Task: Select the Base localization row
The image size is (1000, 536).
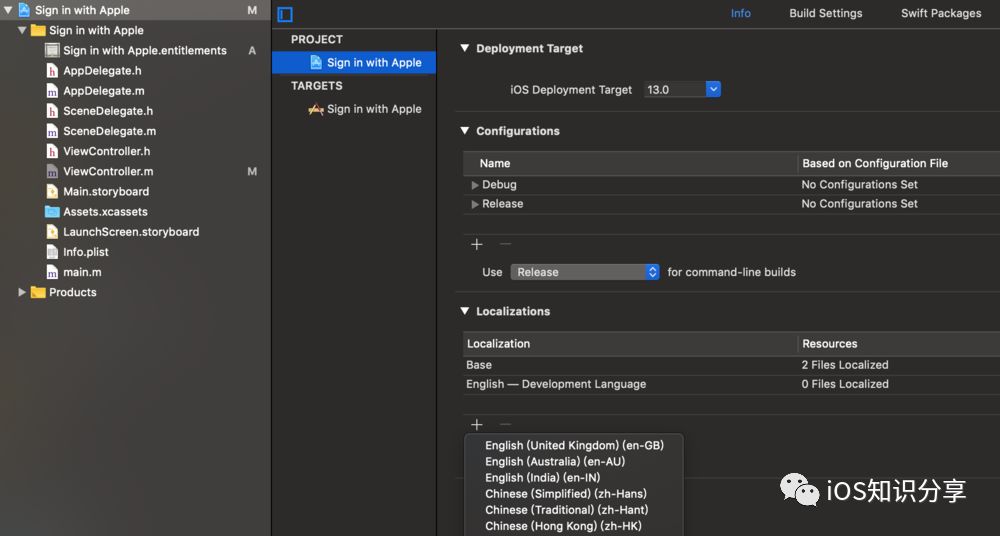Action: tap(732, 365)
